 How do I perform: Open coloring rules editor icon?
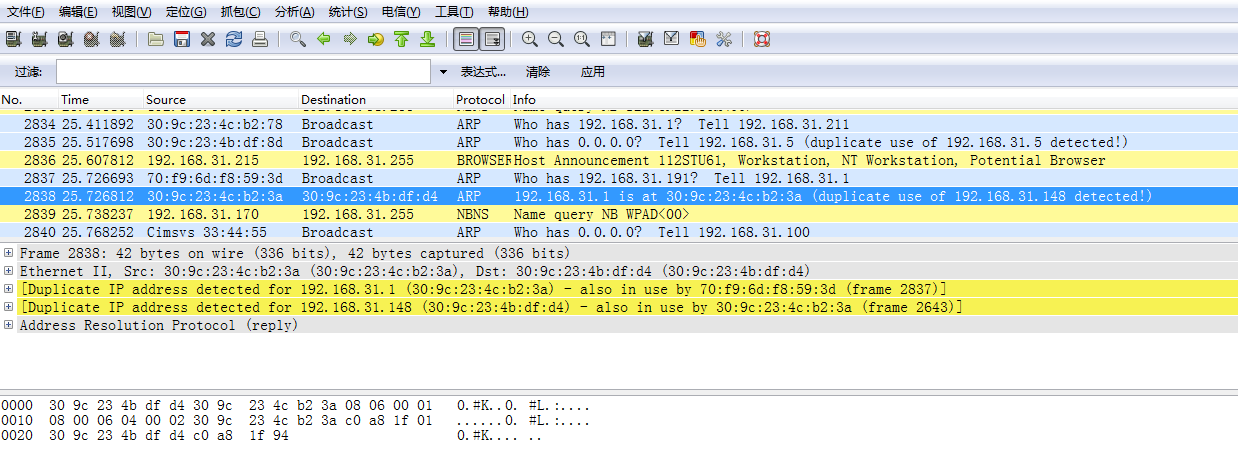[698, 39]
